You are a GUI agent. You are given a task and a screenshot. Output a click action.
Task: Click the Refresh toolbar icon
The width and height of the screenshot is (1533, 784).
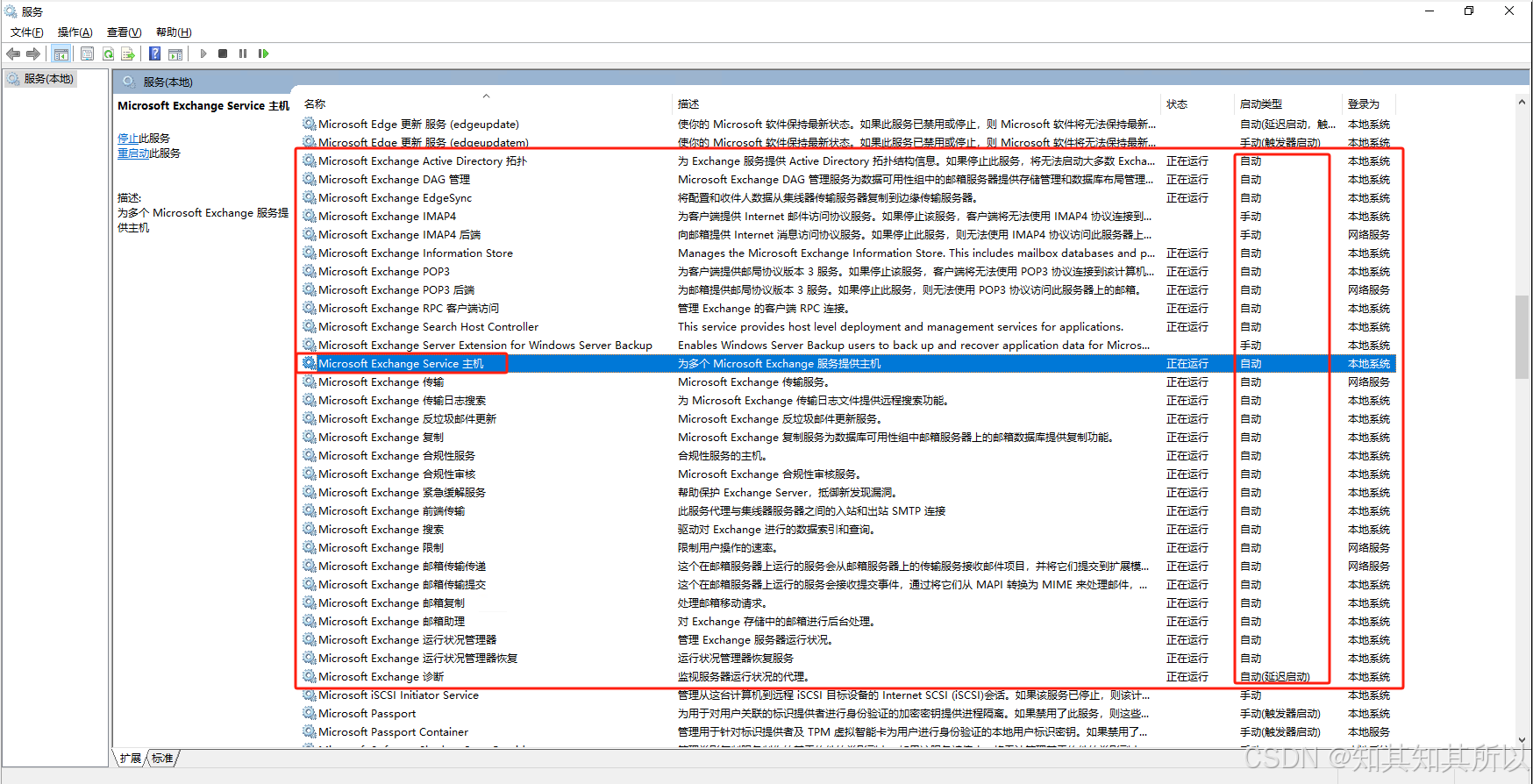pos(108,53)
